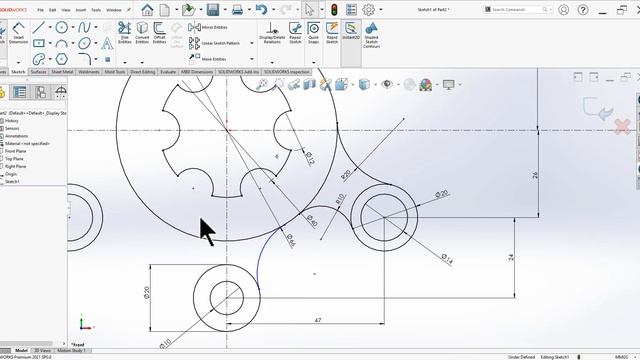The image size is (640, 360).
Task: Expand Linear Sketch Pattern dropdown arrow
Action: click(x=251, y=43)
